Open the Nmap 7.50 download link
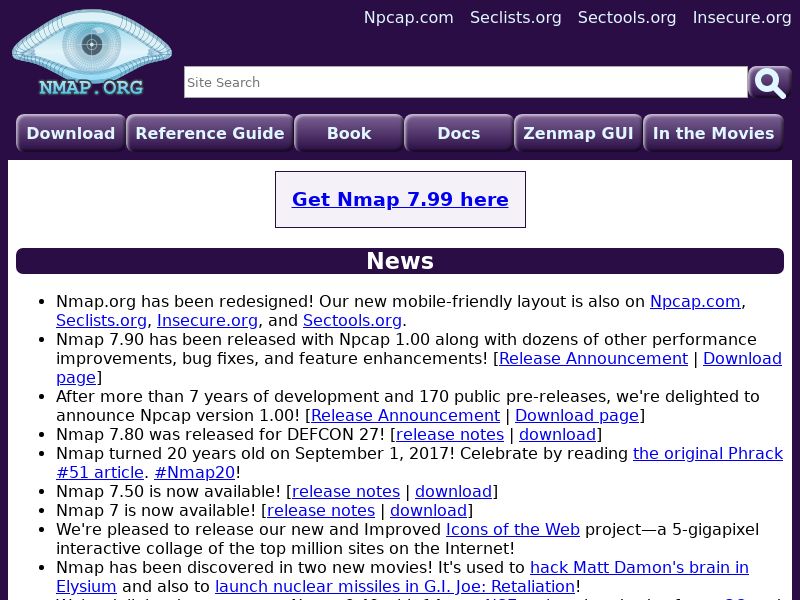Viewport: 800px width, 600px height. (453, 491)
